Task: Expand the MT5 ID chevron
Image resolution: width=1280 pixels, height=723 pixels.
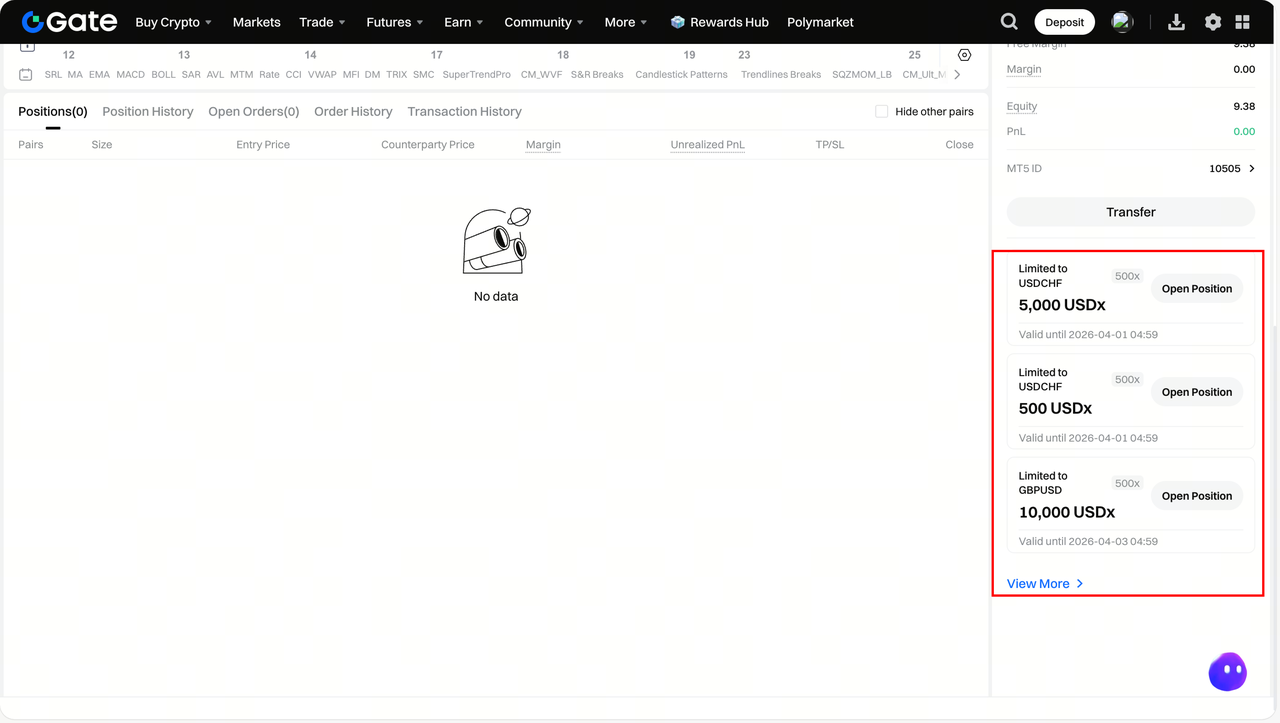Action: (1251, 169)
